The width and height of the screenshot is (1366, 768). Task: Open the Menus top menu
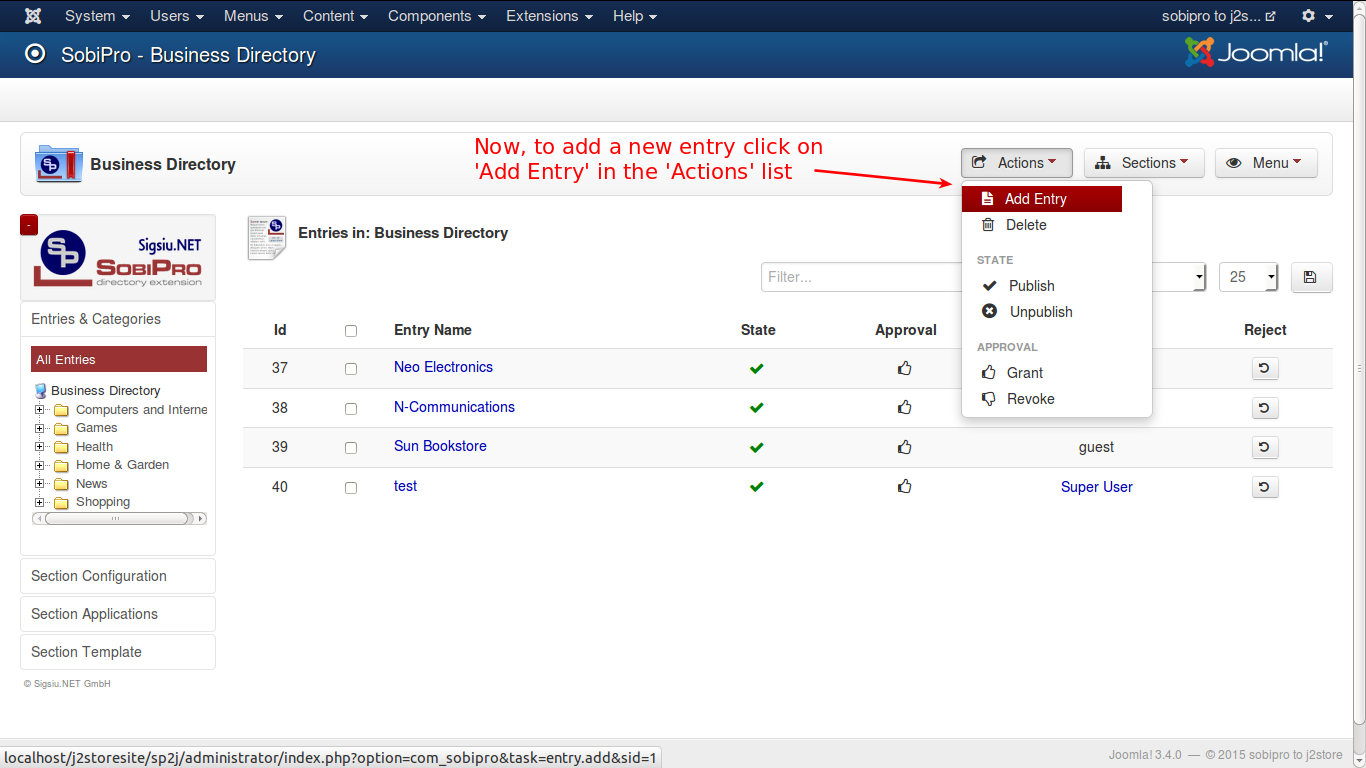(x=253, y=16)
